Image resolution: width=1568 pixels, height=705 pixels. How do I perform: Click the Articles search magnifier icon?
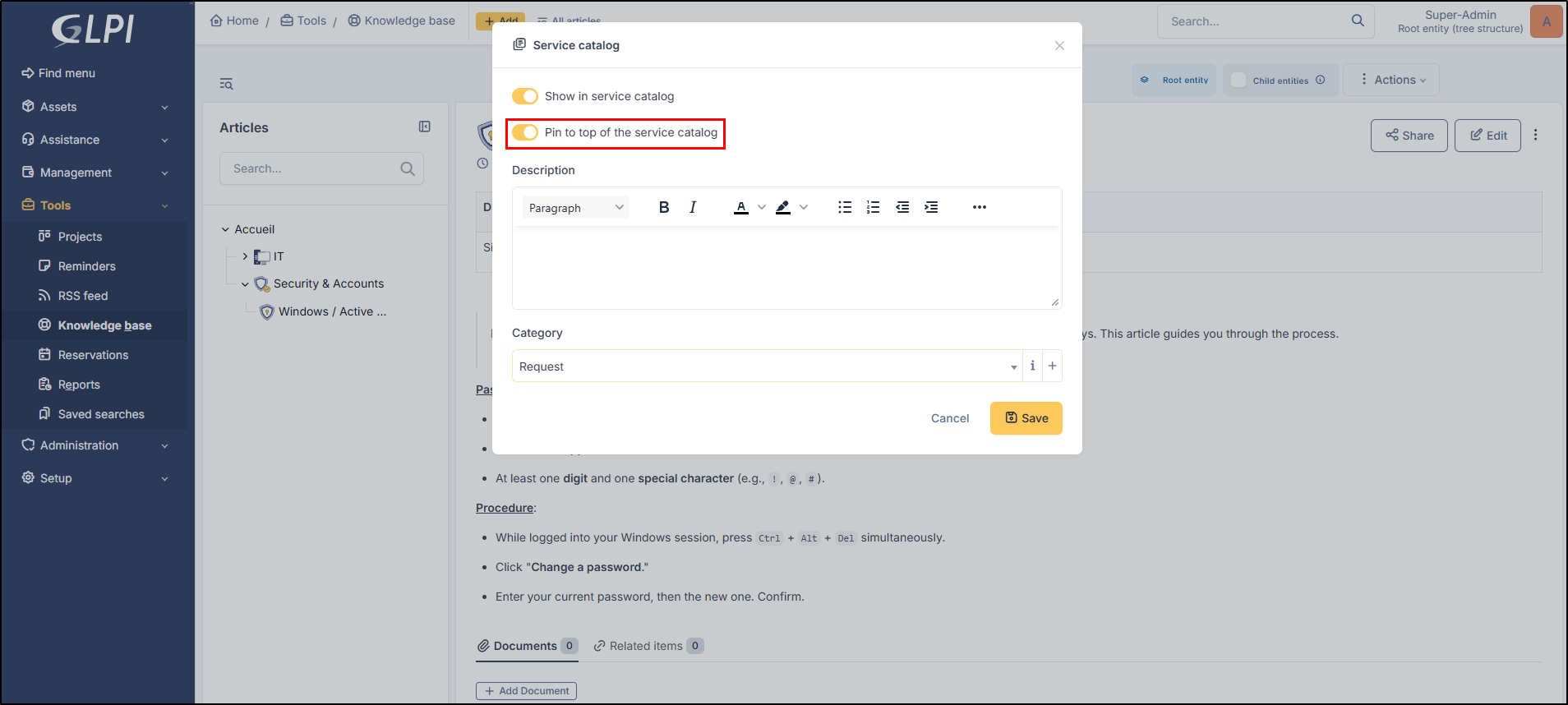408,168
